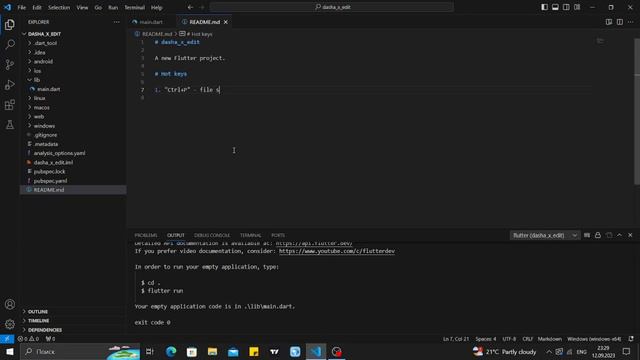The height and width of the screenshot is (360, 640).
Task: Open the Run and Debug view
Action: point(10,84)
